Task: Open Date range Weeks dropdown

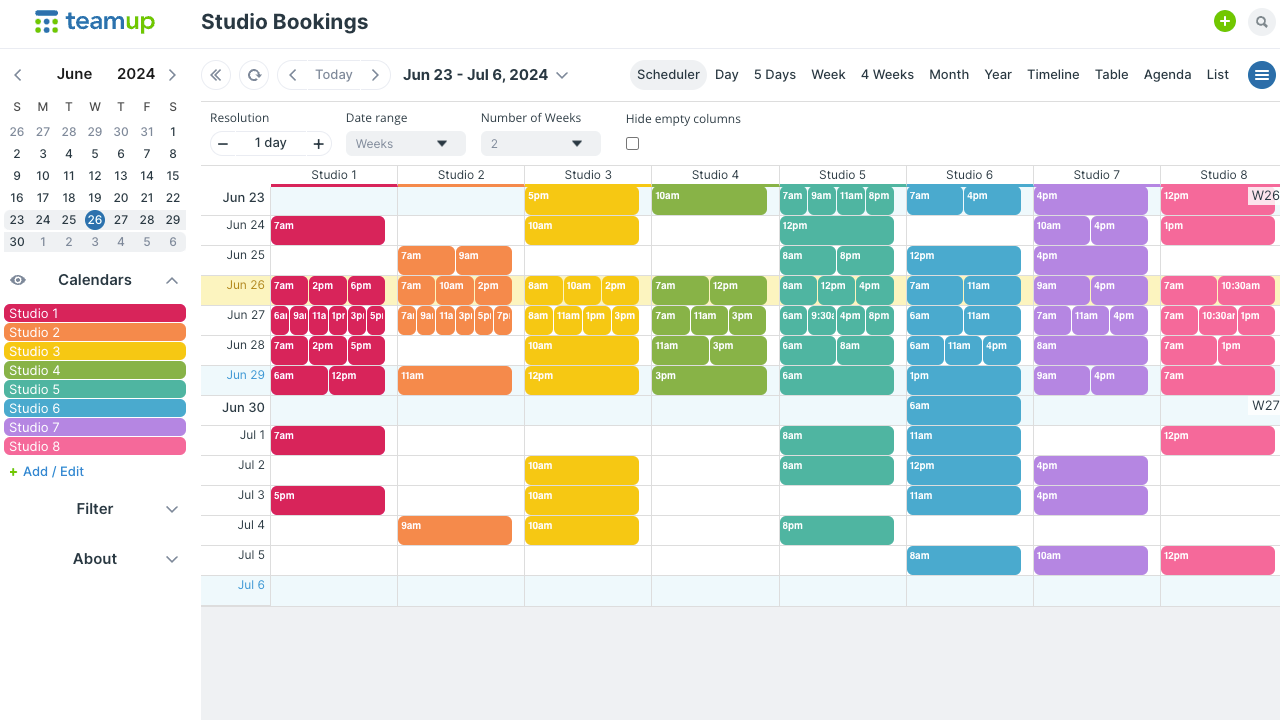Action: pos(406,144)
